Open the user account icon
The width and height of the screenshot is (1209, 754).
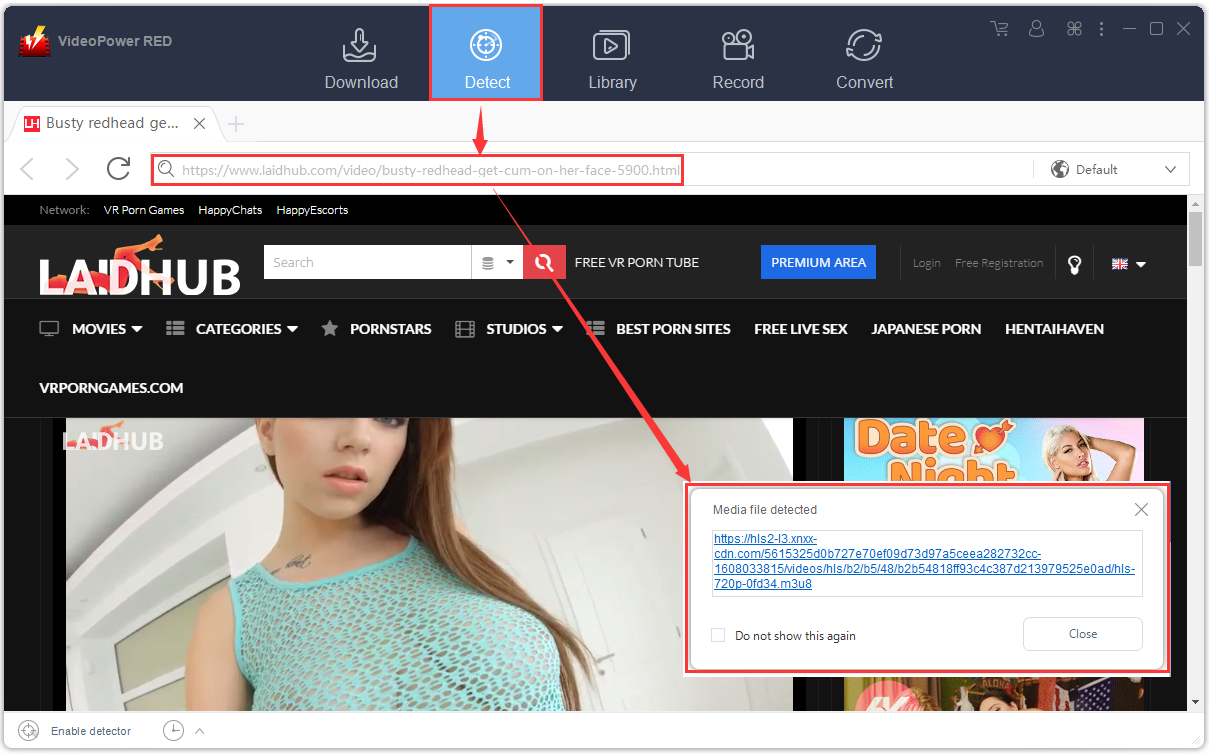click(x=1037, y=28)
